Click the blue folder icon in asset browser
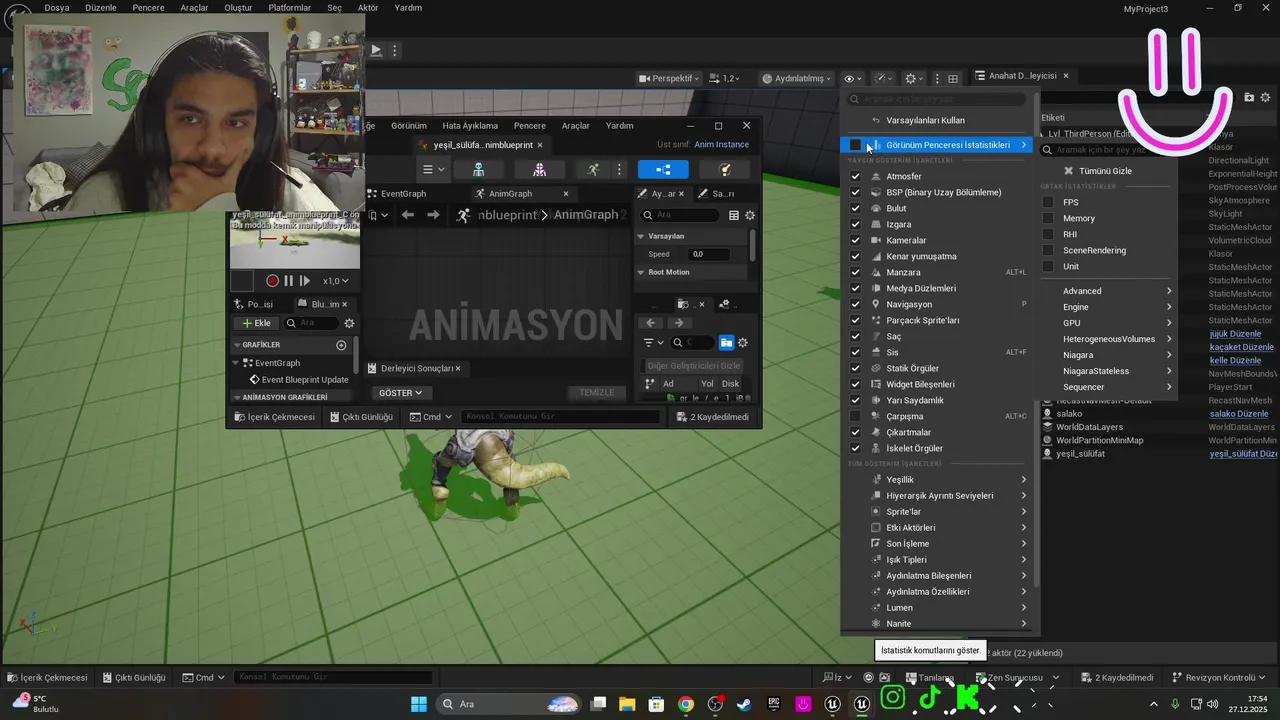 point(726,343)
